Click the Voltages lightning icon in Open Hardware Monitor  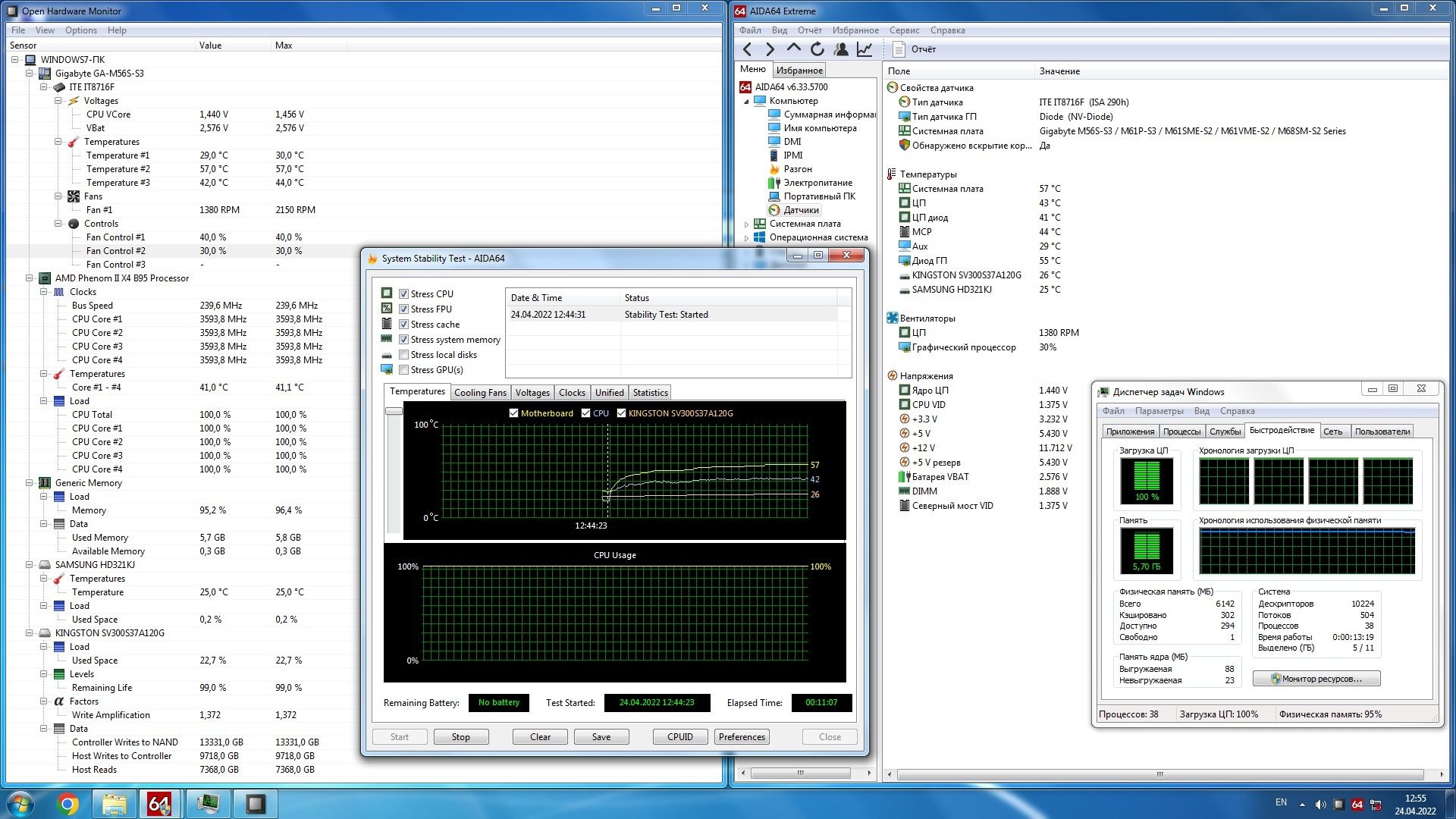coord(74,101)
